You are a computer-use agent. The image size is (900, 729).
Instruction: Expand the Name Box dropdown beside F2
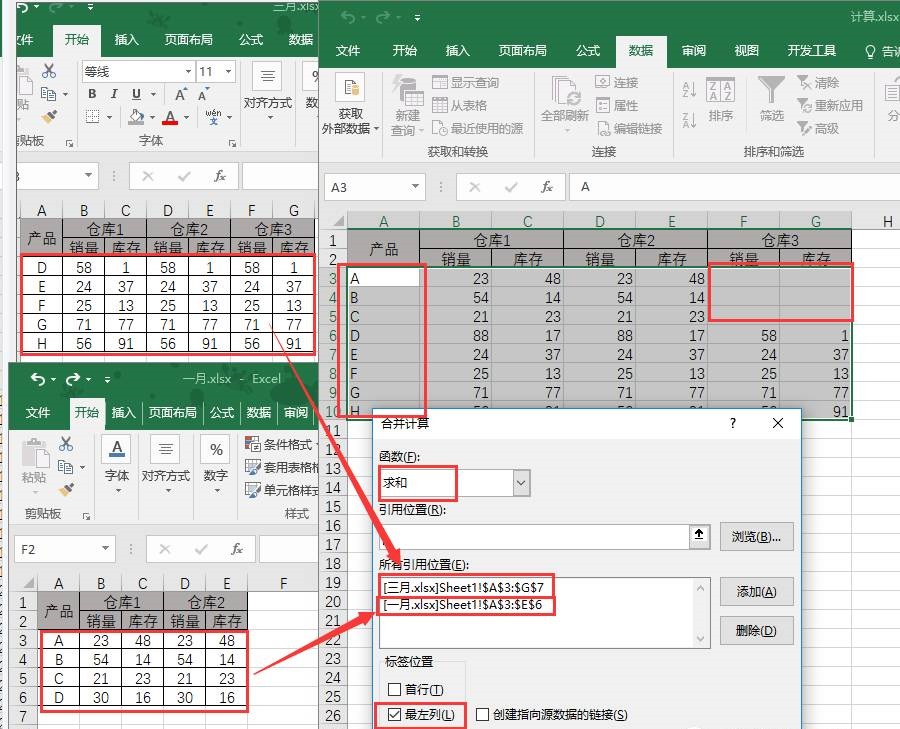[106, 549]
